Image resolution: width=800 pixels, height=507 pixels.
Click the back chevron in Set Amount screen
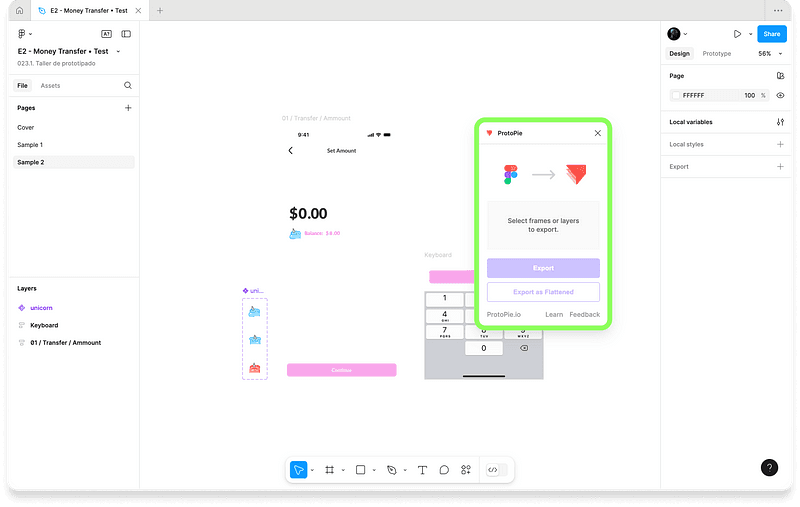(x=290, y=150)
